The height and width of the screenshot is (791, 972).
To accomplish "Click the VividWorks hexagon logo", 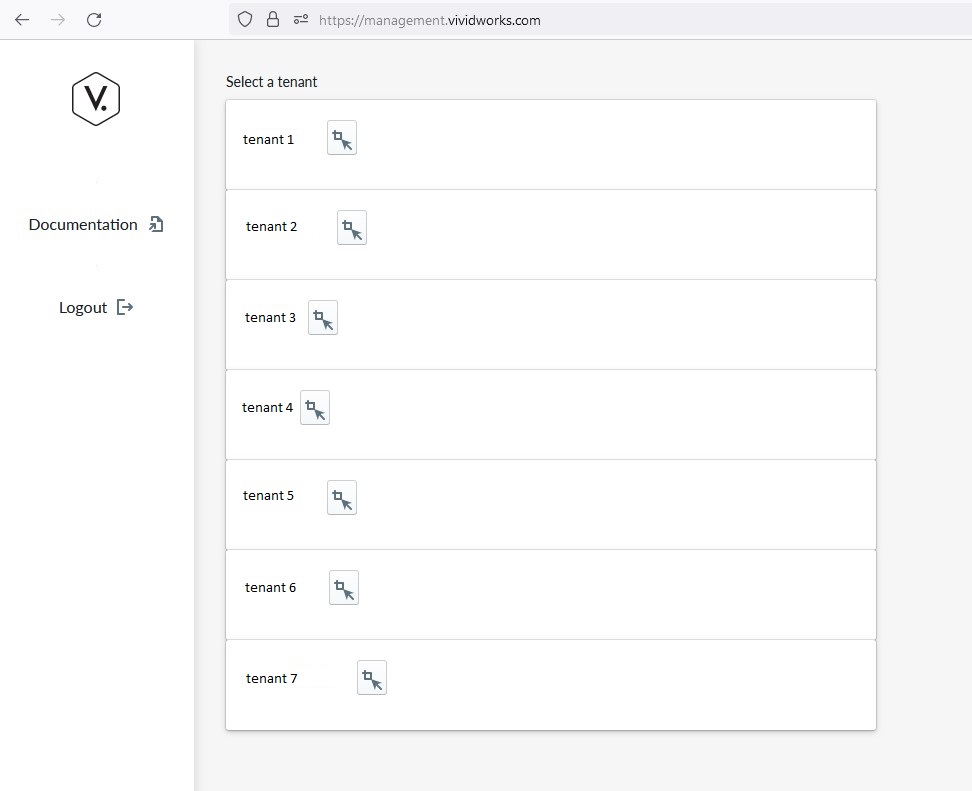I will point(95,99).
